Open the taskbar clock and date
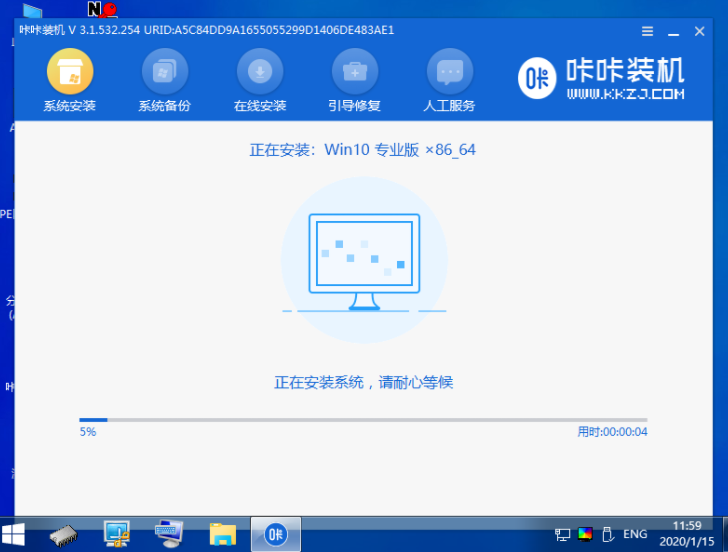Image resolution: width=728 pixels, height=552 pixels. (687, 534)
